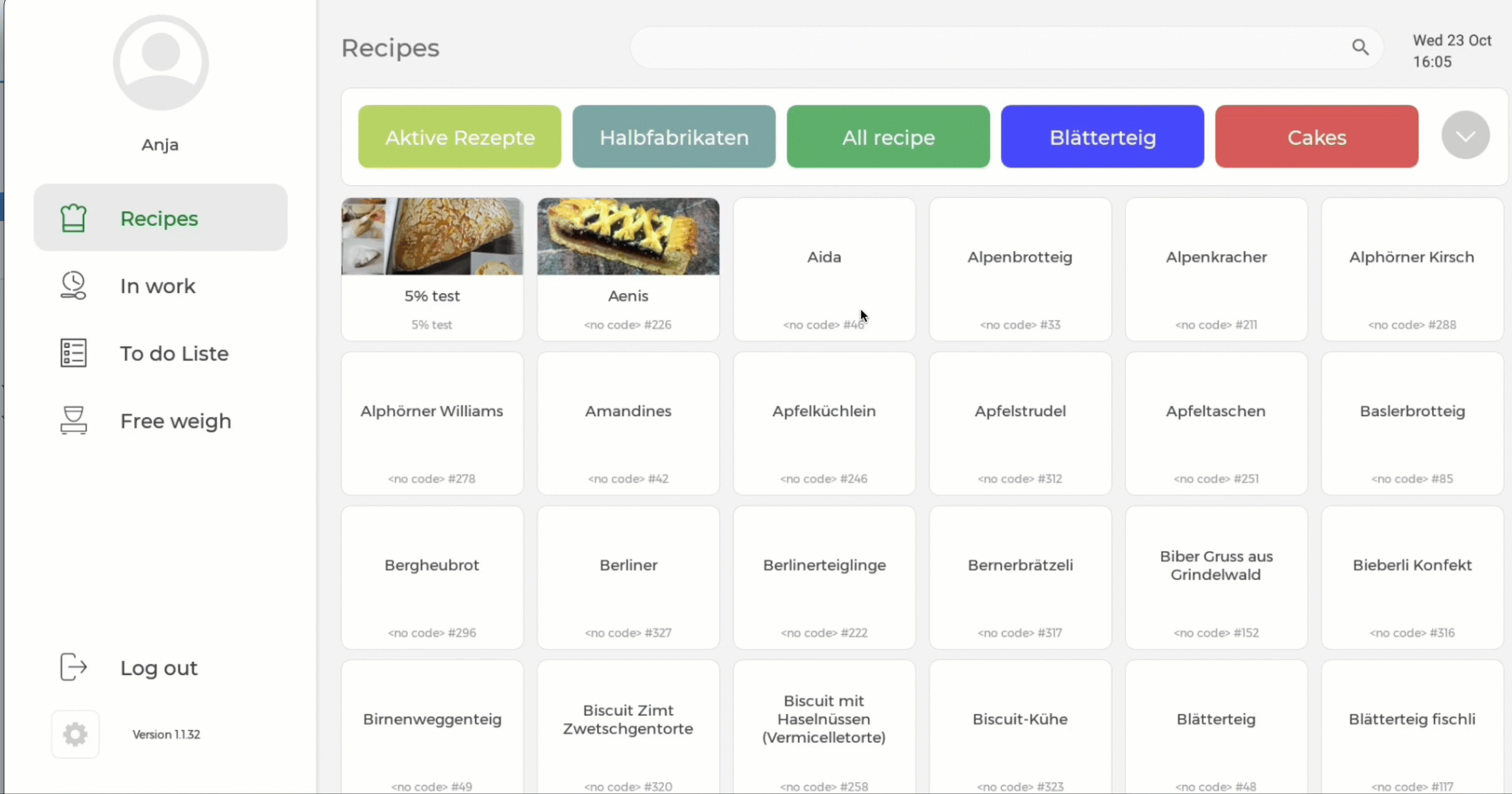The image size is (1512, 794).
Task: Open the Bernerbrätzeli recipe card
Action: click(1020, 578)
